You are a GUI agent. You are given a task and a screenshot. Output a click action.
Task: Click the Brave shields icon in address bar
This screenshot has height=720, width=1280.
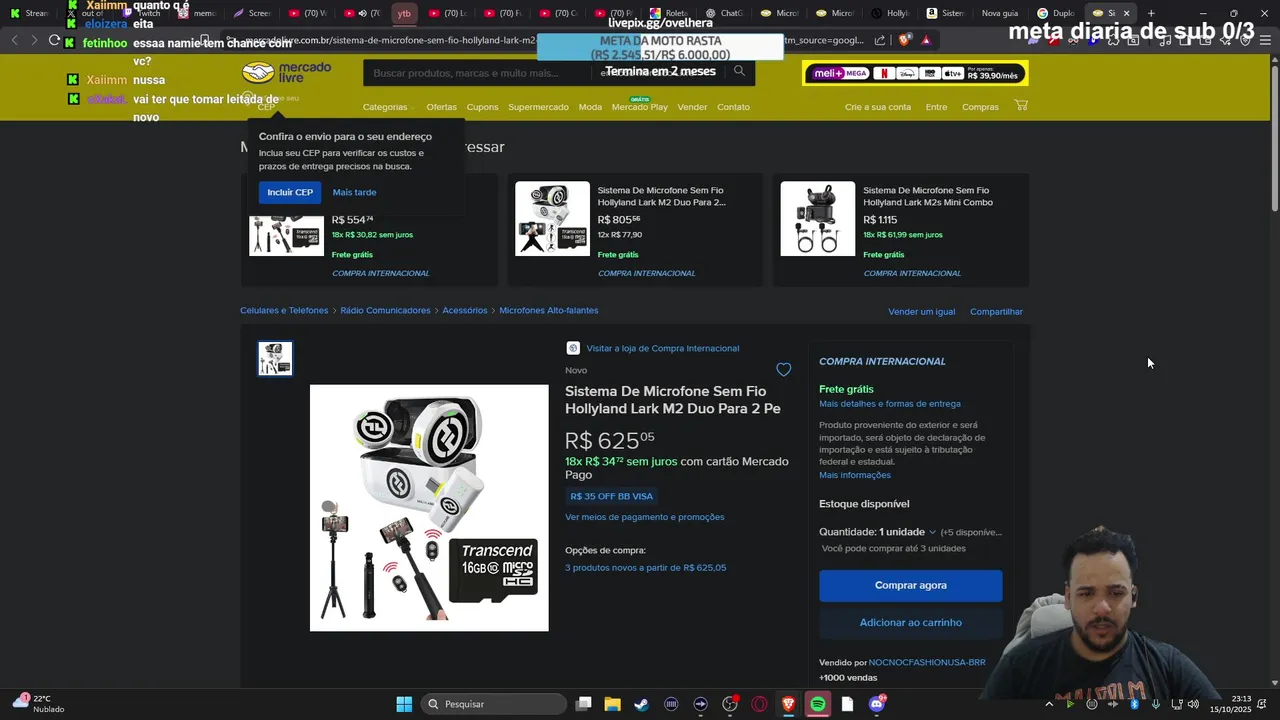point(905,40)
